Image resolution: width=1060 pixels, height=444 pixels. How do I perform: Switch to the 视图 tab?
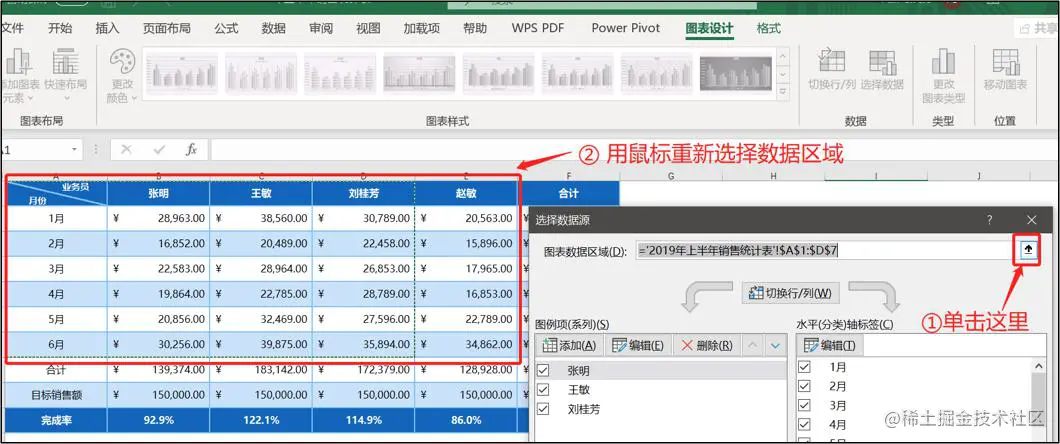pyautogui.click(x=368, y=28)
